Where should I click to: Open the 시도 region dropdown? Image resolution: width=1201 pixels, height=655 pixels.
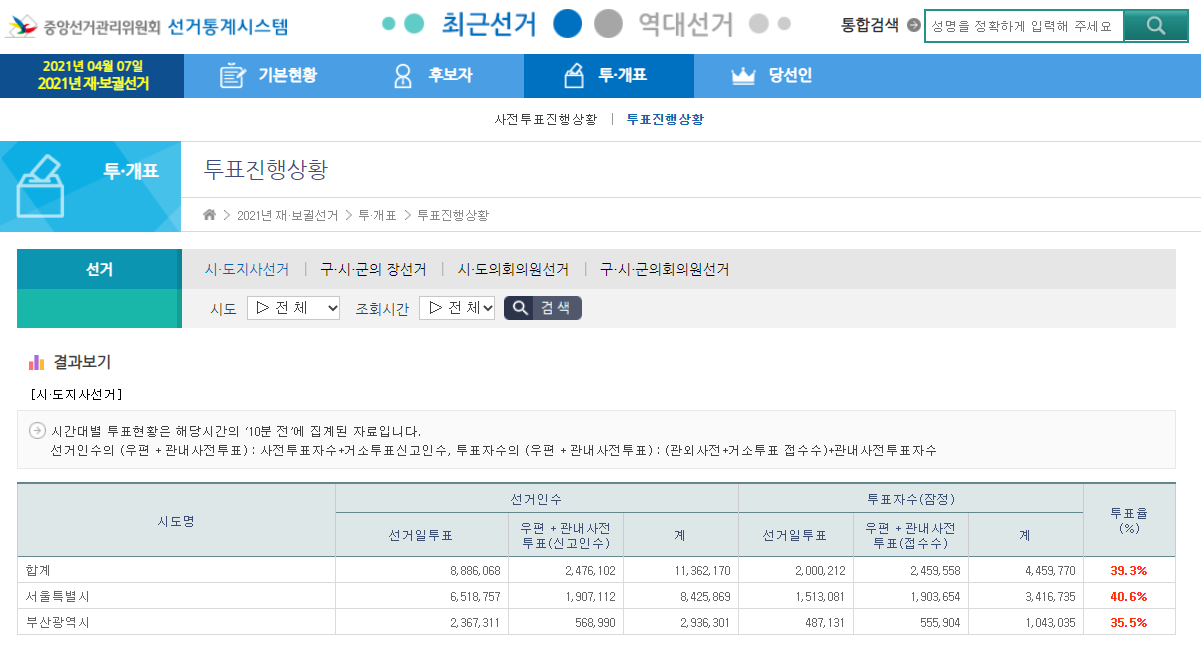coord(293,307)
